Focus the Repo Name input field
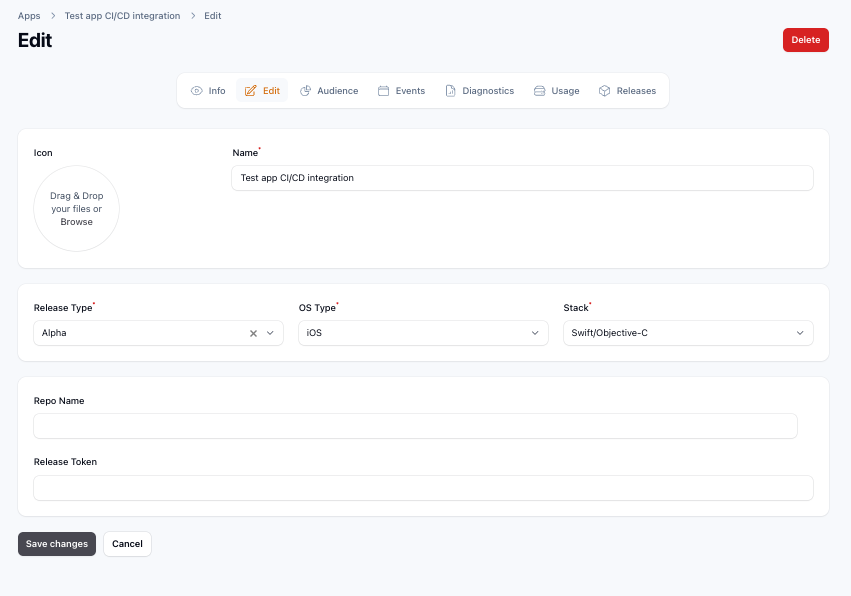Viewport: 851px width, 596px height. click(x=415, y=426)
